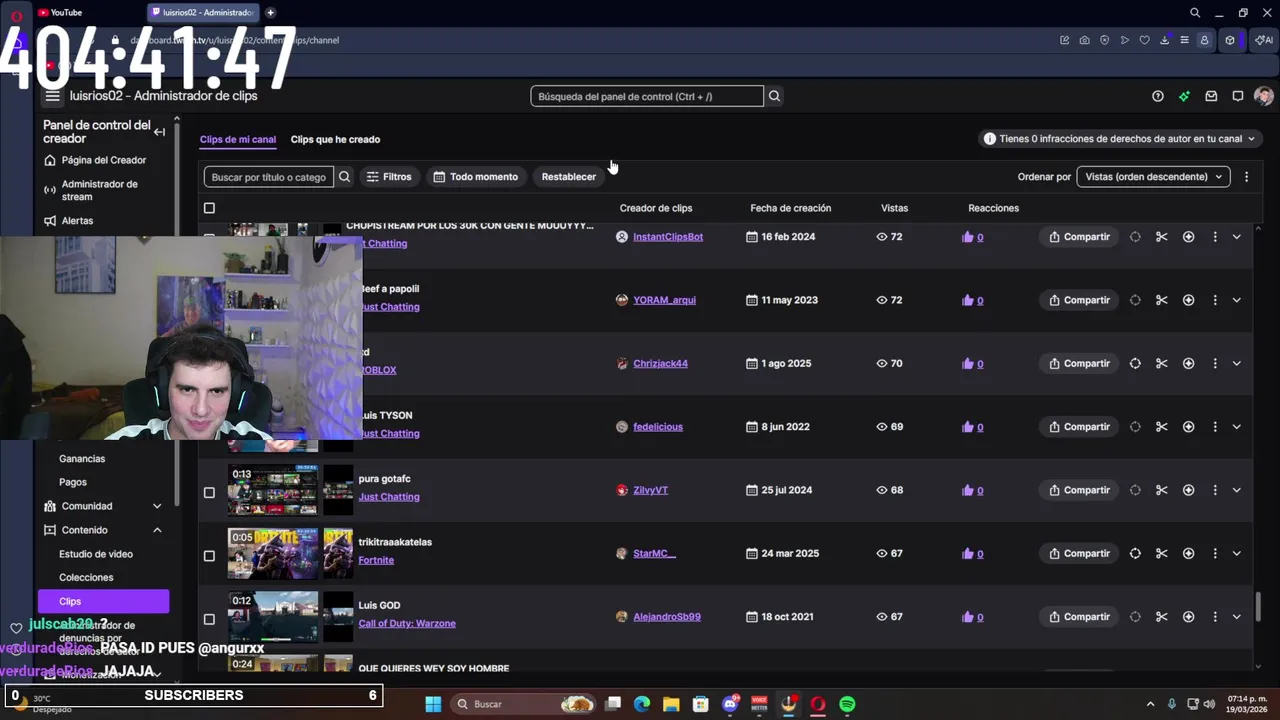Click scissors icon in the StarMC_ row

[x=1162, y=553]
